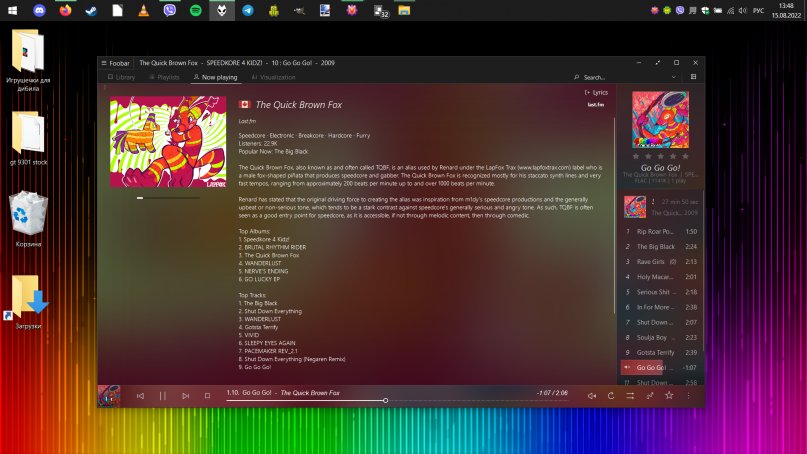
Task: Click the volume speaker icon
Action: [592, 396]
